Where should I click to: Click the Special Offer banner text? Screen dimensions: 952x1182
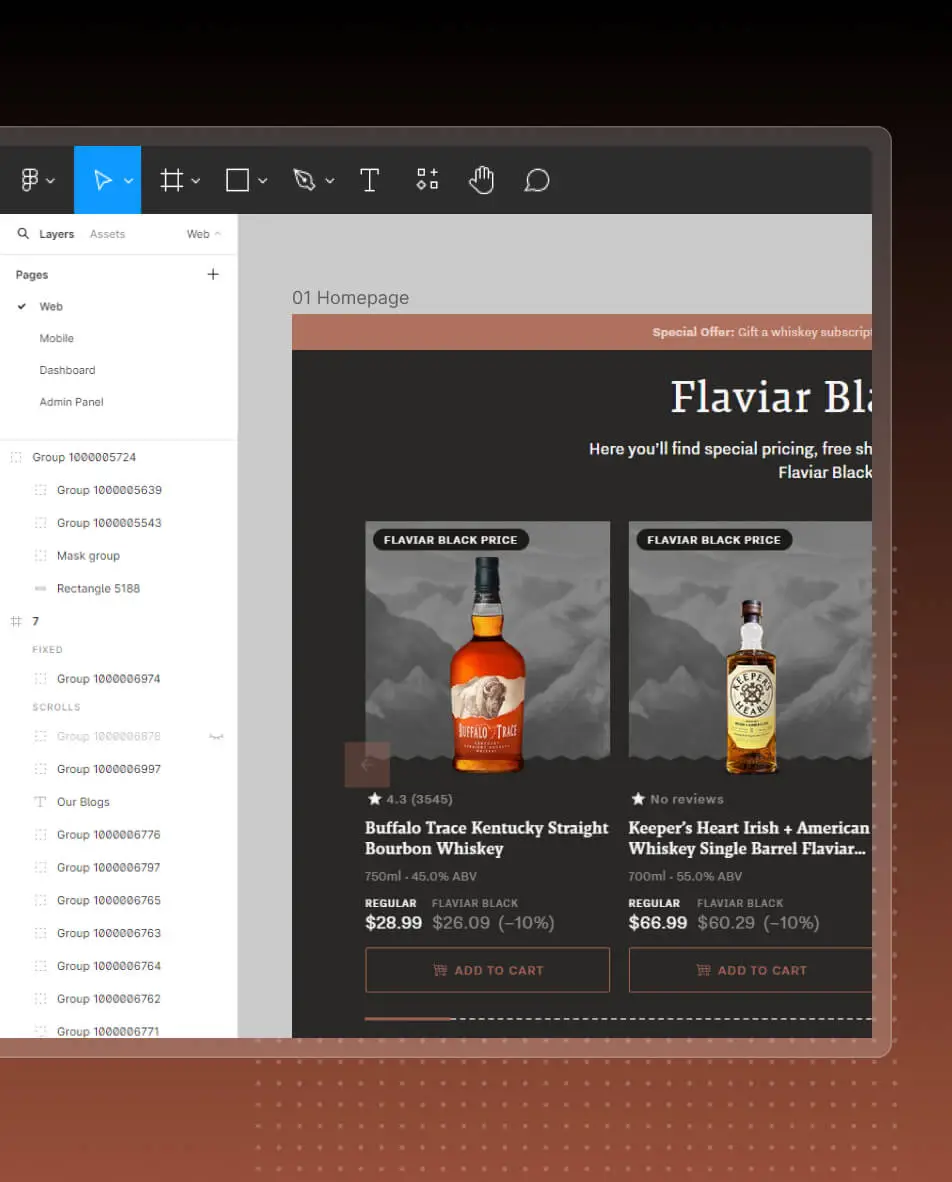(762, 332)
